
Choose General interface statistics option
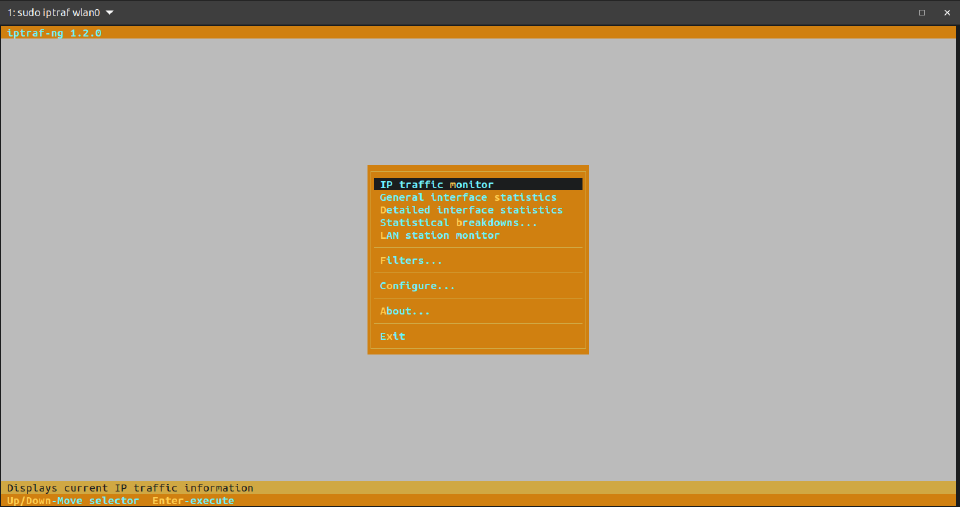(467, 198)
